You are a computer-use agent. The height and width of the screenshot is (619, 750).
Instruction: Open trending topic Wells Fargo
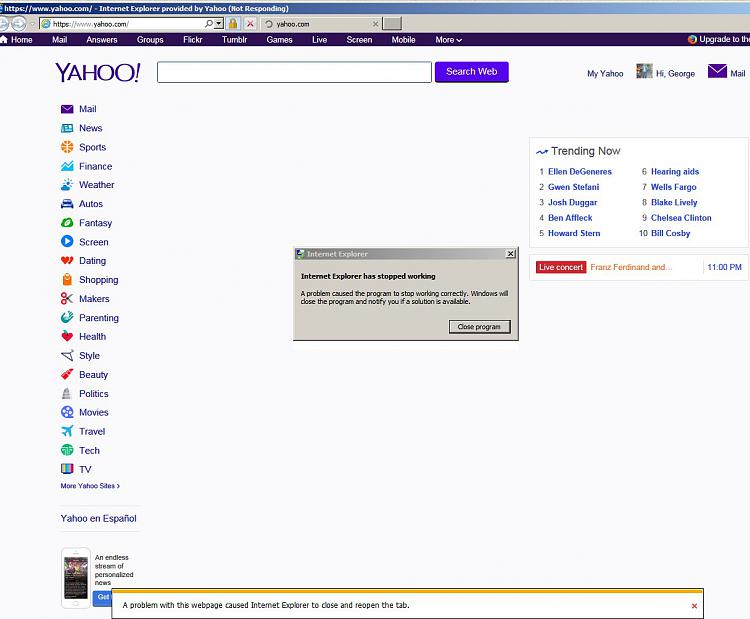673,187
